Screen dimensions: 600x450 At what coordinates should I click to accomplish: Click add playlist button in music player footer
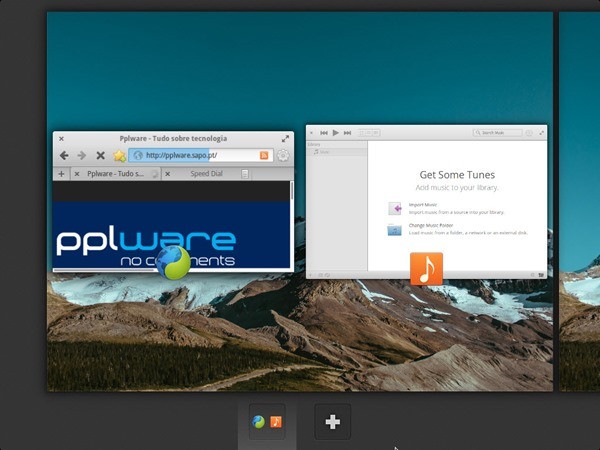point(311,275)
